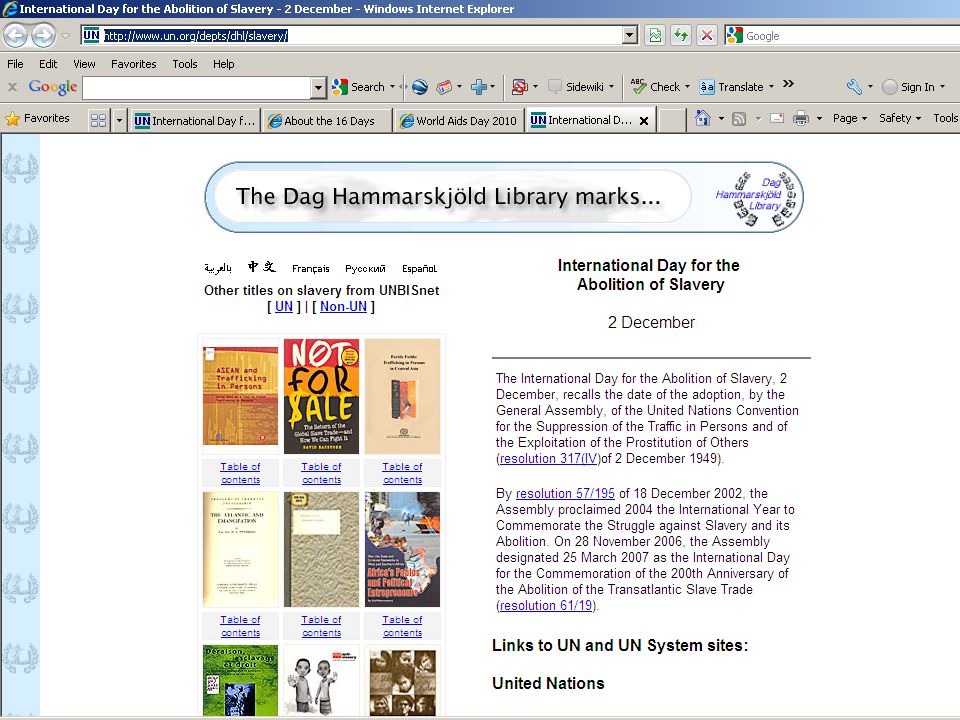This screenshot has height=720, width=960.
Task: Expand the tab list dropdown arrow
Action: click(x=119, y=121)
